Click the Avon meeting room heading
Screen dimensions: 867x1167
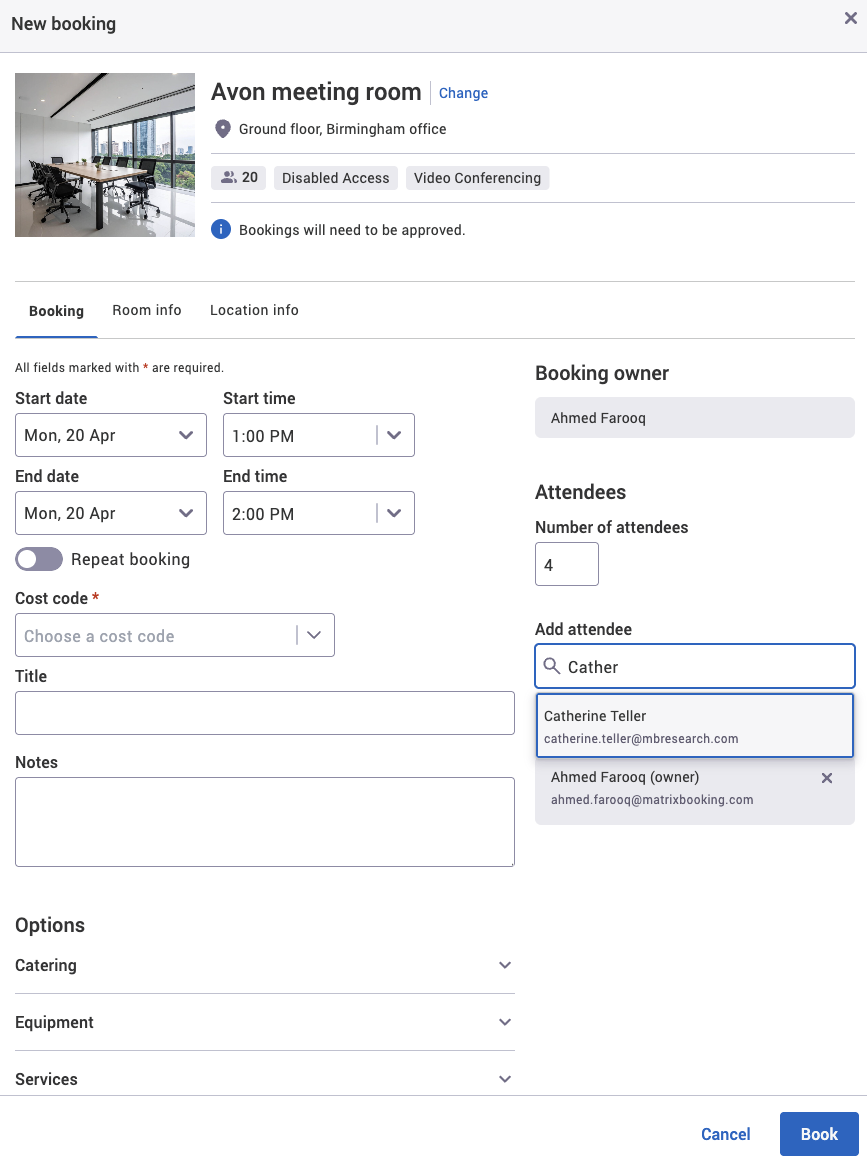coord(316,92)
